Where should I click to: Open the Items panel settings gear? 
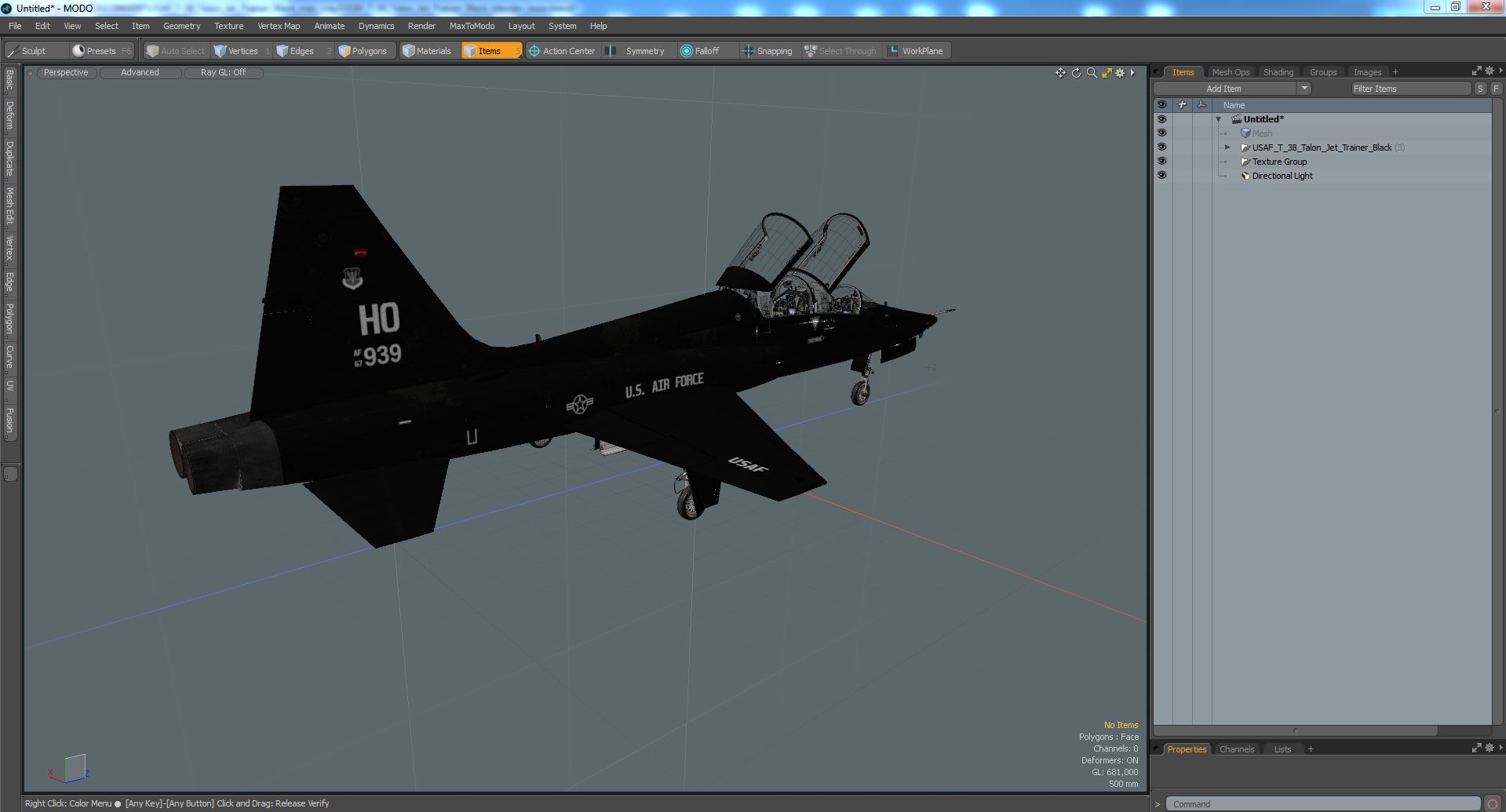(1489, 71)
